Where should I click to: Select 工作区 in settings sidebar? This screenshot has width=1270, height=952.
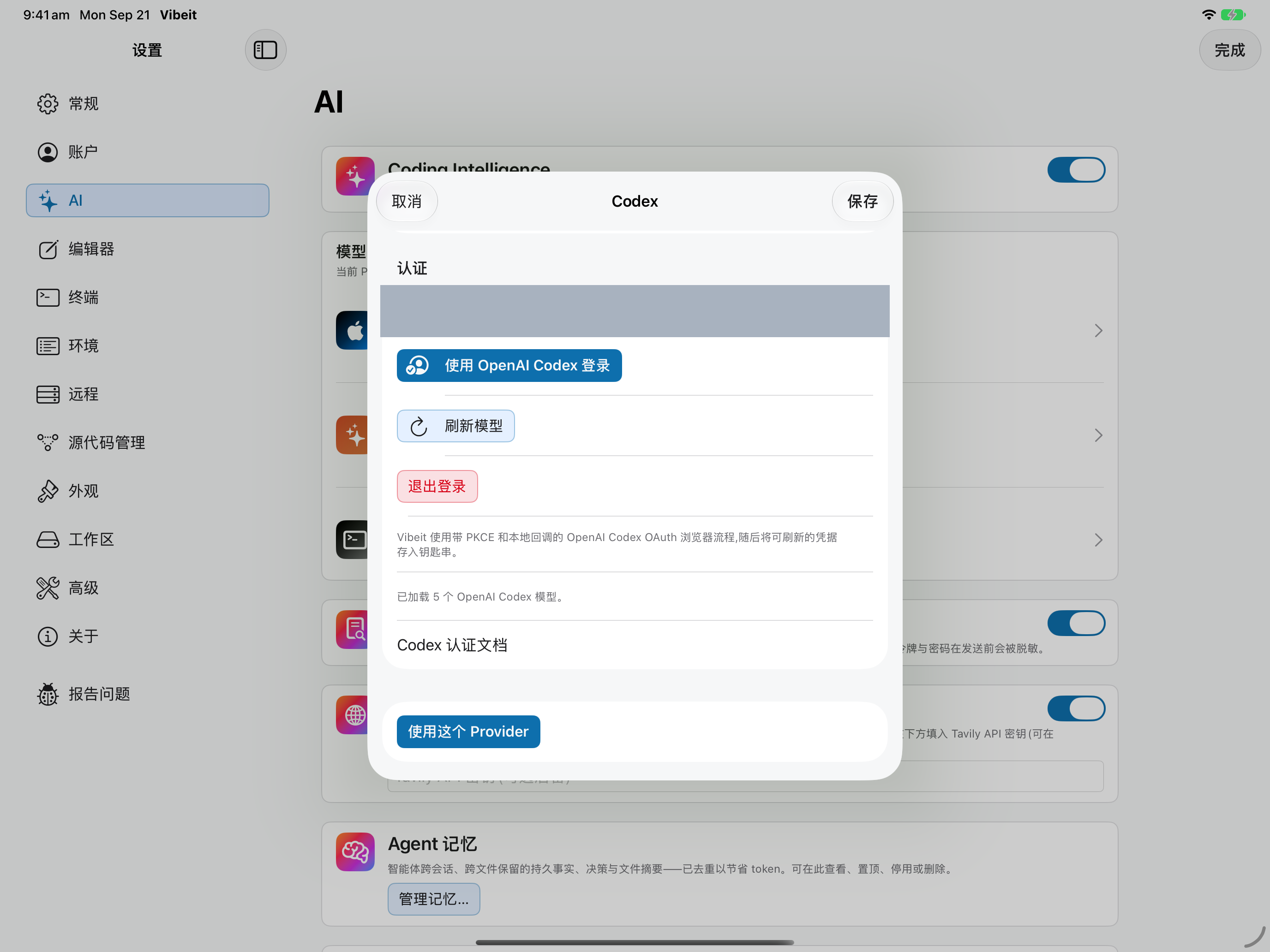tap(148, 539)
